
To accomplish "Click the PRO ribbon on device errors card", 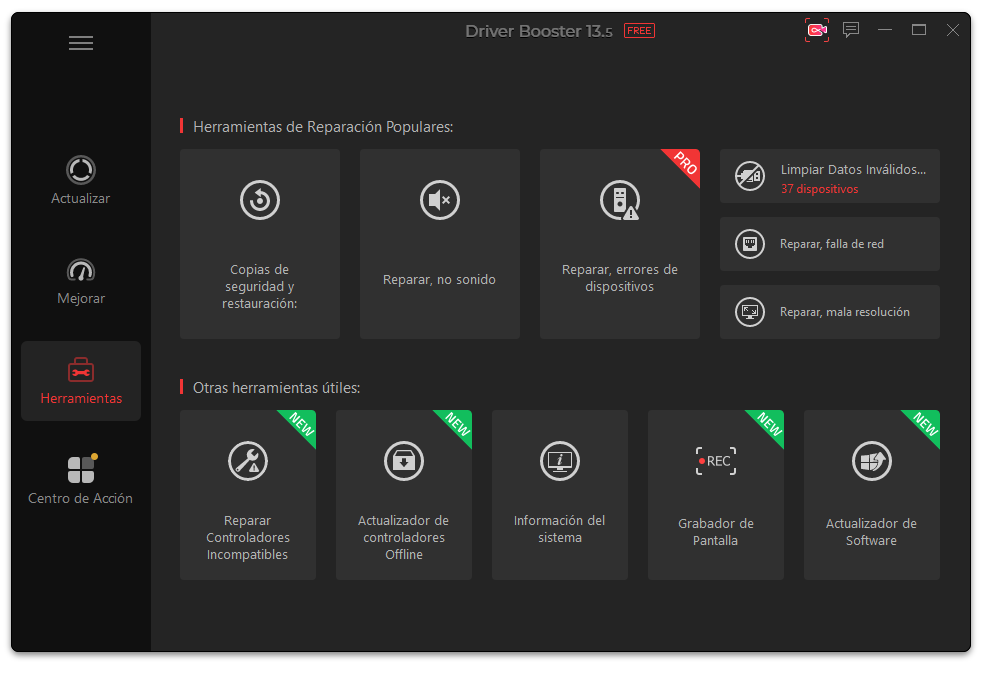I will 685,163.
